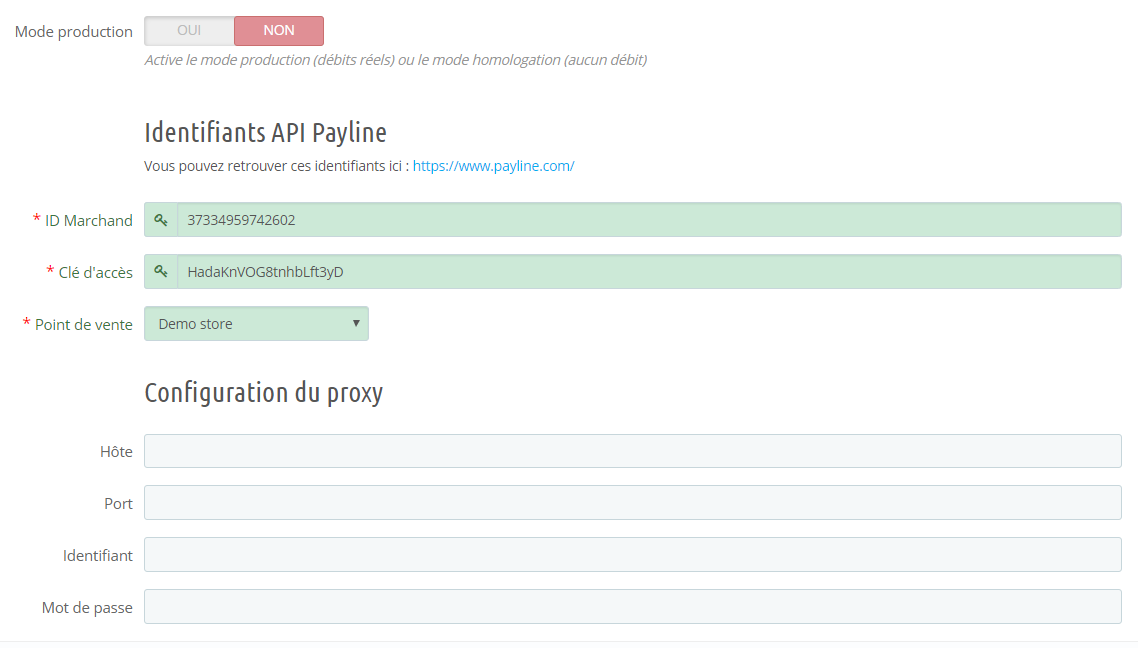
Task: Click the proxy Hôte input field
Action: (632, 451)
